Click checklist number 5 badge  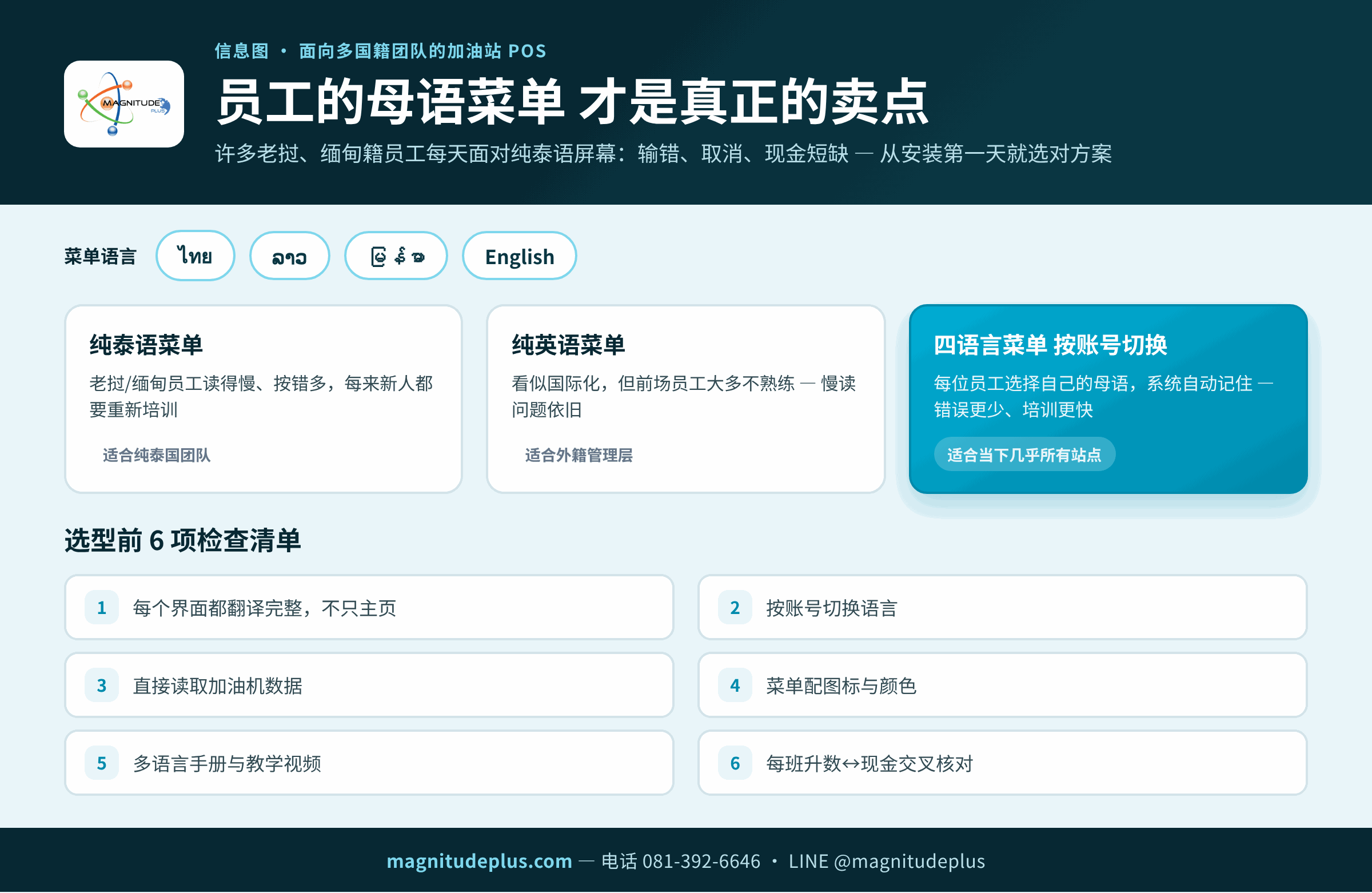click(x=101, y=764)
